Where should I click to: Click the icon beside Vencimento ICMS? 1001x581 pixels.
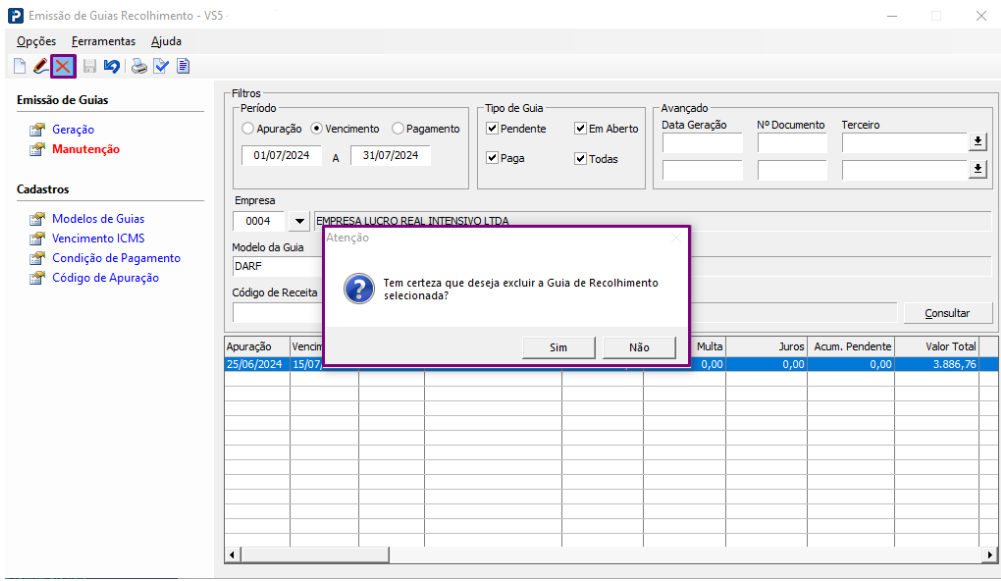coord(37,238)
